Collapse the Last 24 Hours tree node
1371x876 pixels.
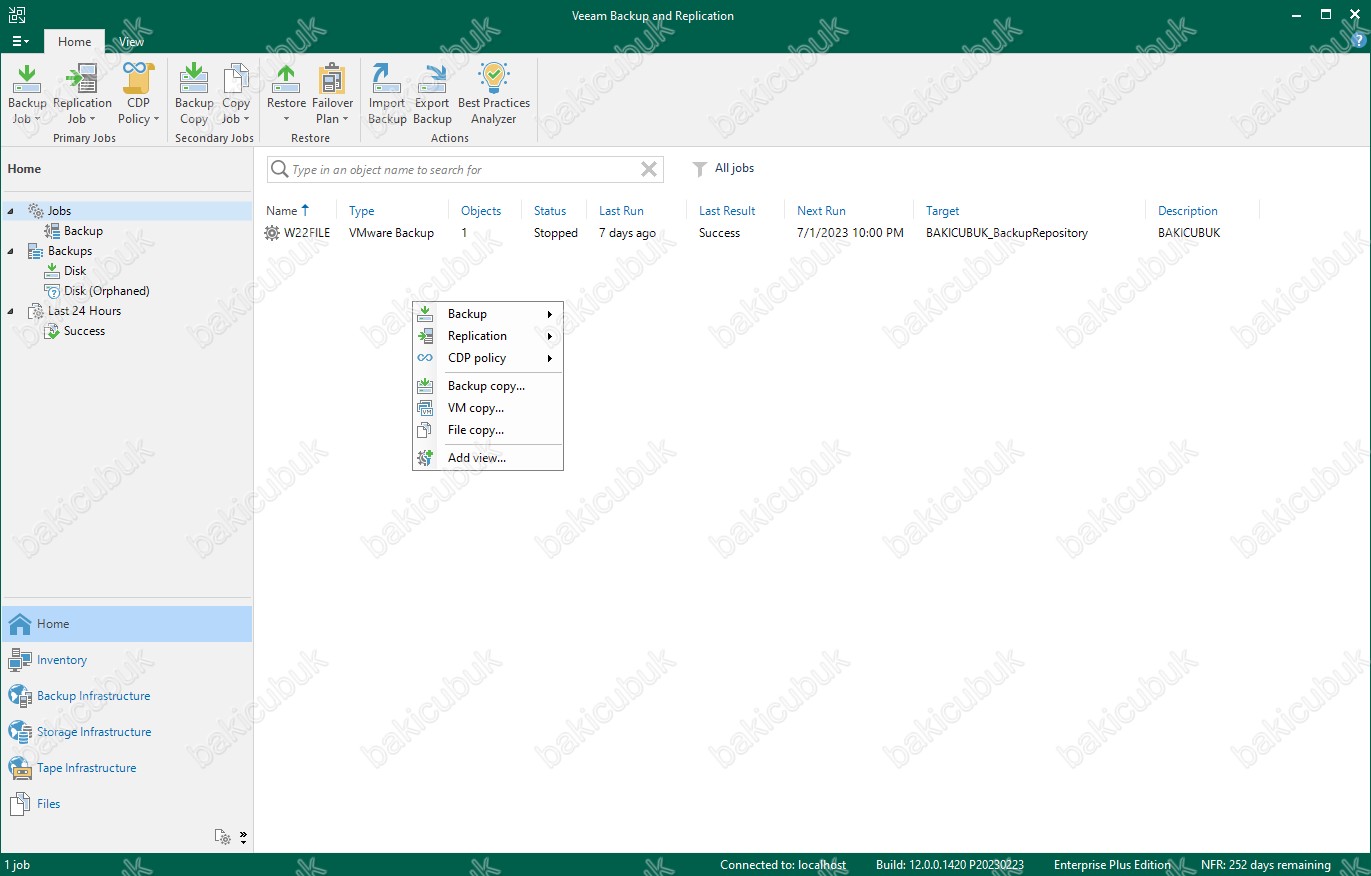tap(11, 311)
